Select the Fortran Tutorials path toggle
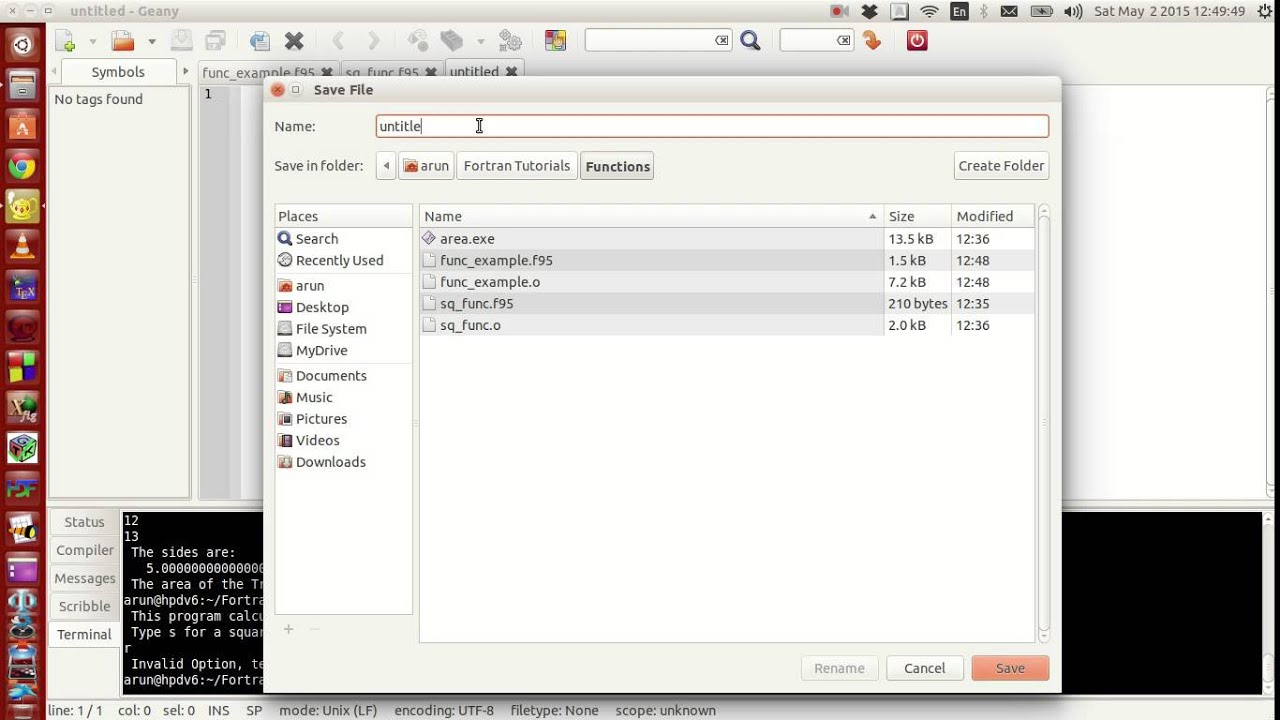The width and height of the screenshot is (1280, 720). pyautogui.click(x=517, y=166)
